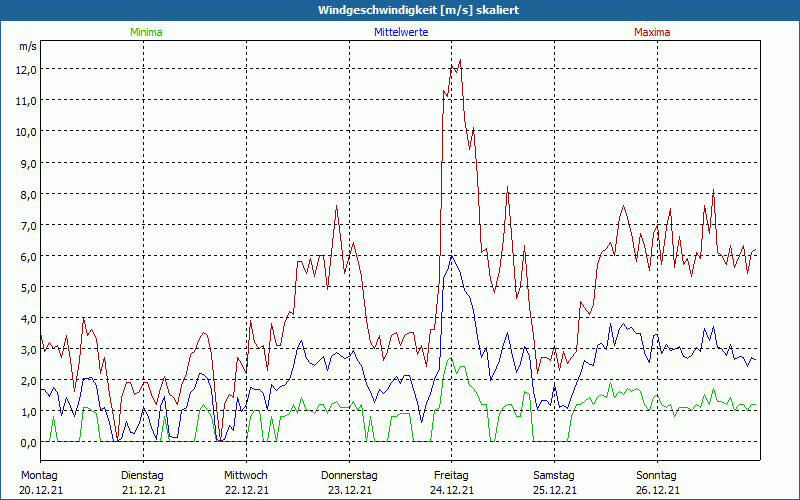Screen dimensions: 800x500
Task: Click the red Maxima legend label
Action: click(x=652, y=32)
